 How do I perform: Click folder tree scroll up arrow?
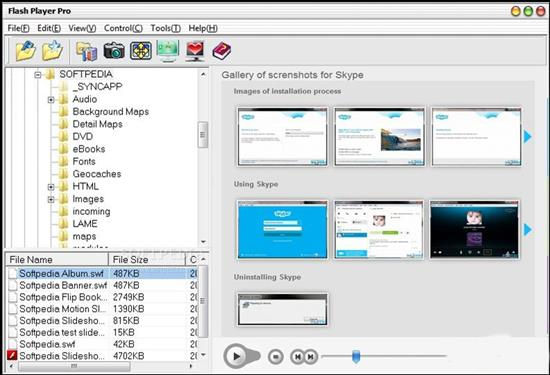click(x=203, y=74)
